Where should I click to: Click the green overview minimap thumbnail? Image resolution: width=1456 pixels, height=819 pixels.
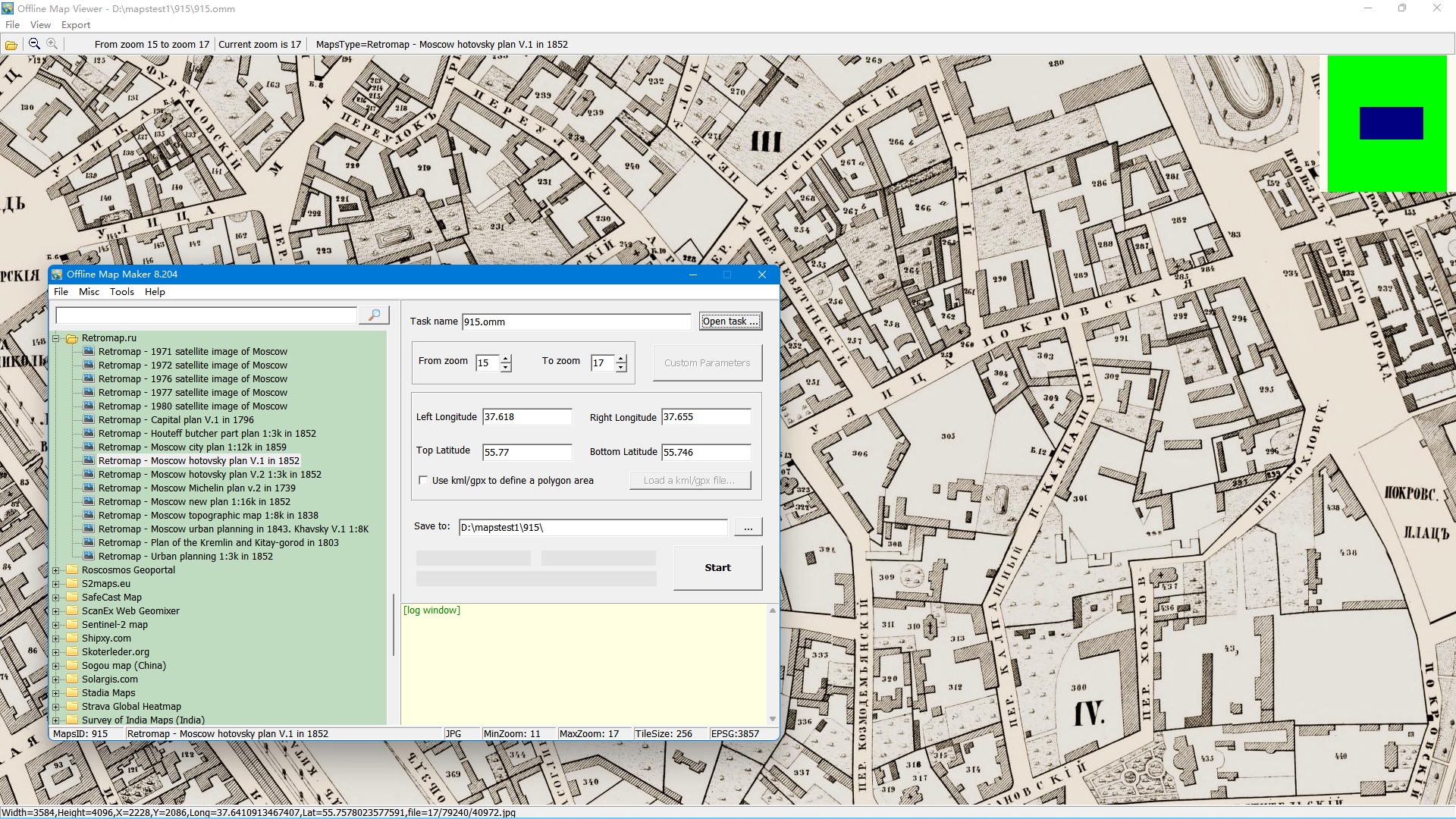point(1387,123)
